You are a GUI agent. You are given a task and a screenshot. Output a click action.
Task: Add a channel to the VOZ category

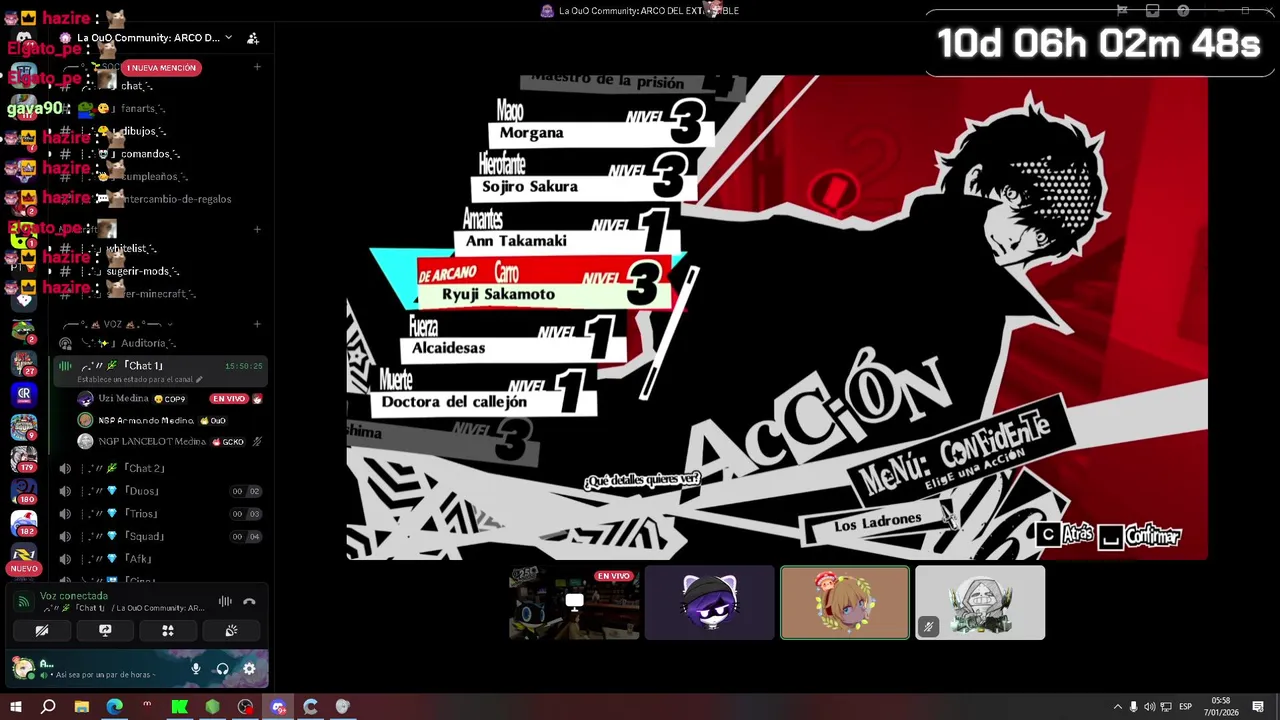(257, 324)
